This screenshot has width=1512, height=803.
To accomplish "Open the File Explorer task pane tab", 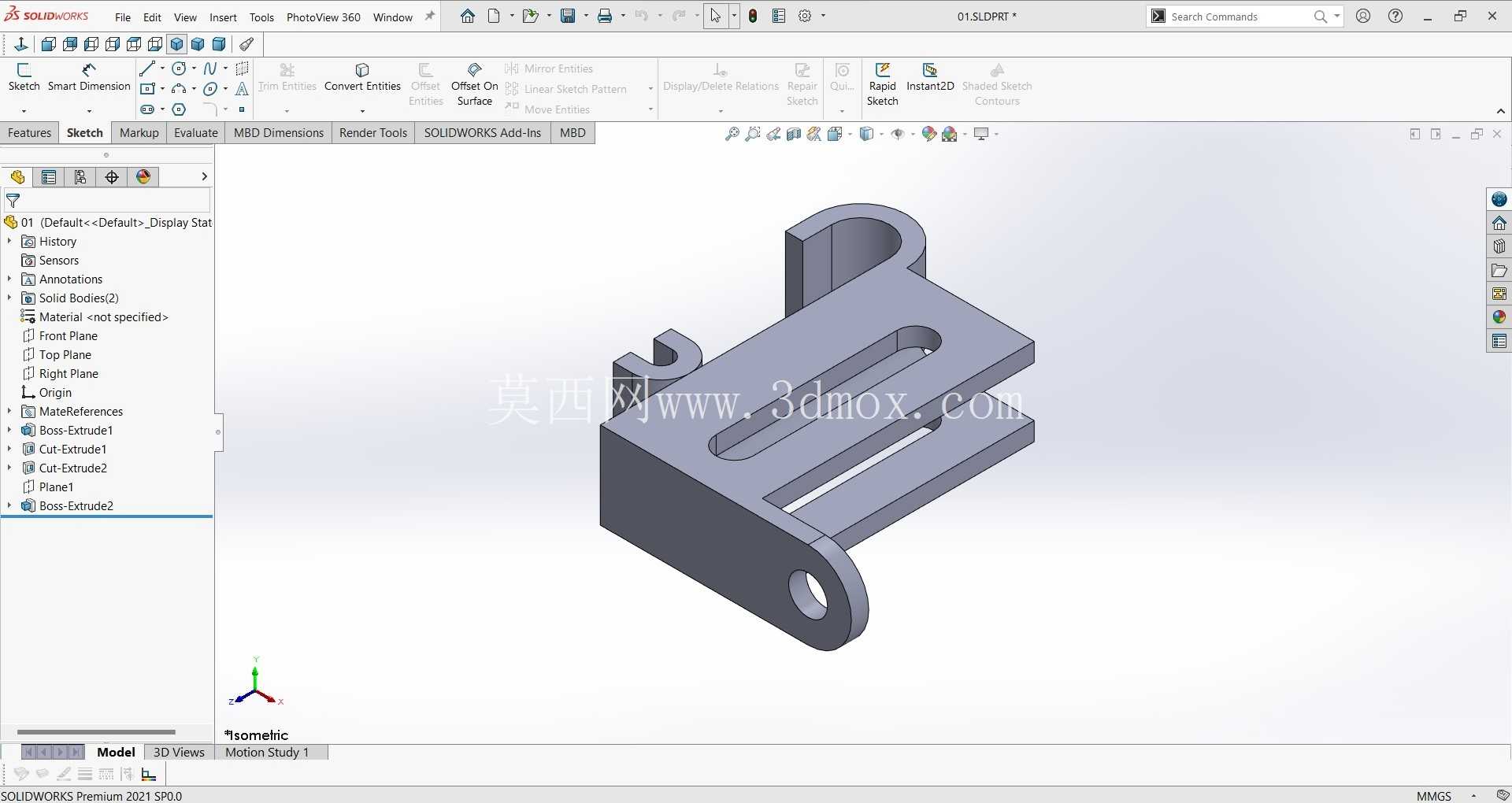I will coord(1499,270).
